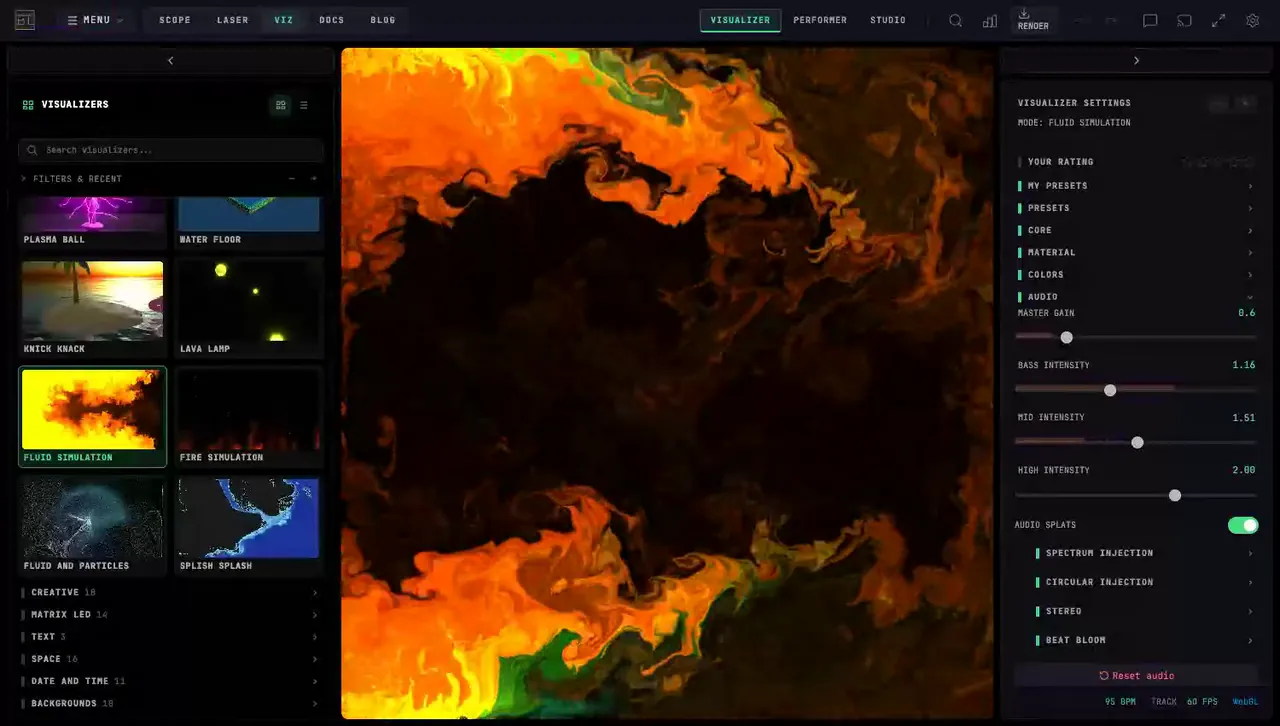Expand the Core settings section
The width and height of the screenshot is (1280, 726).
click(1136, 230)
